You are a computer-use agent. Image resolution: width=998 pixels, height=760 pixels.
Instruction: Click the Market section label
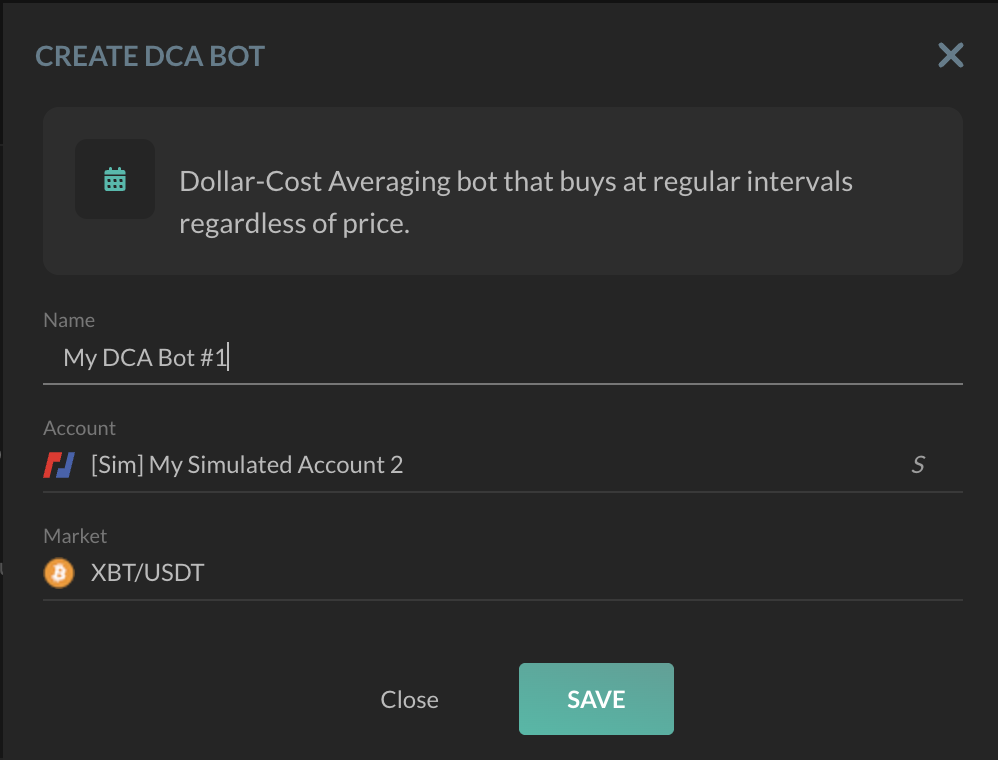74,536
